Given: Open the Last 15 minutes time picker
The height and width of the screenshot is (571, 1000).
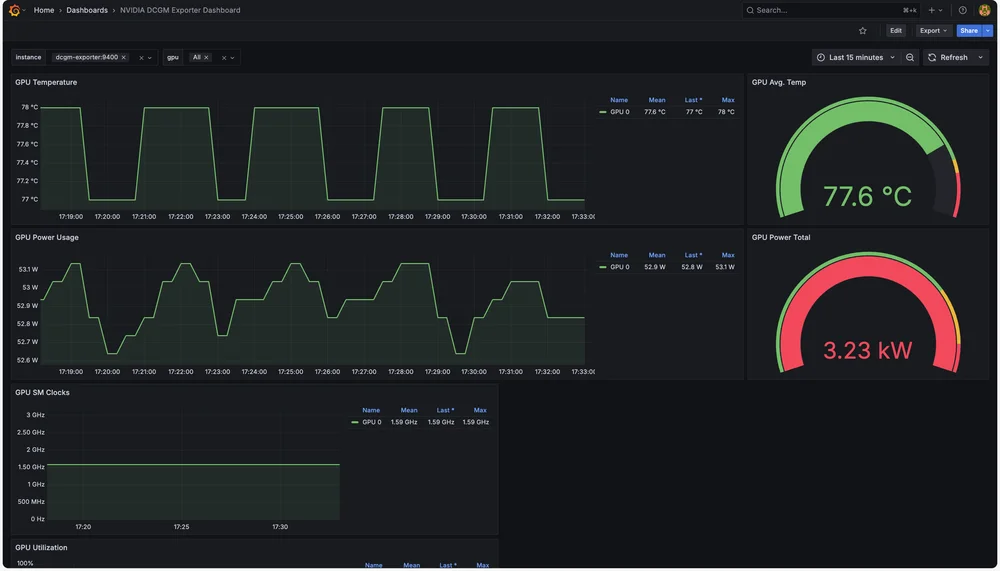Looking at the screenshot, I should tap(855, 58).
